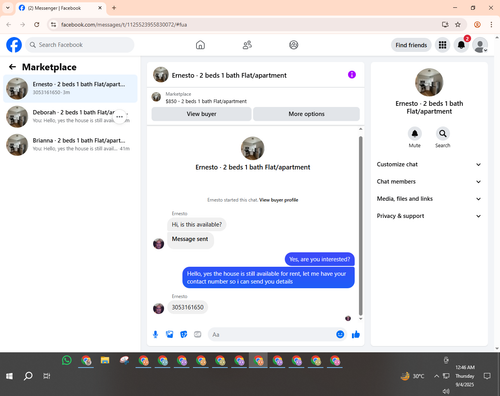Open View buyer profile link

tap(279, 200)
